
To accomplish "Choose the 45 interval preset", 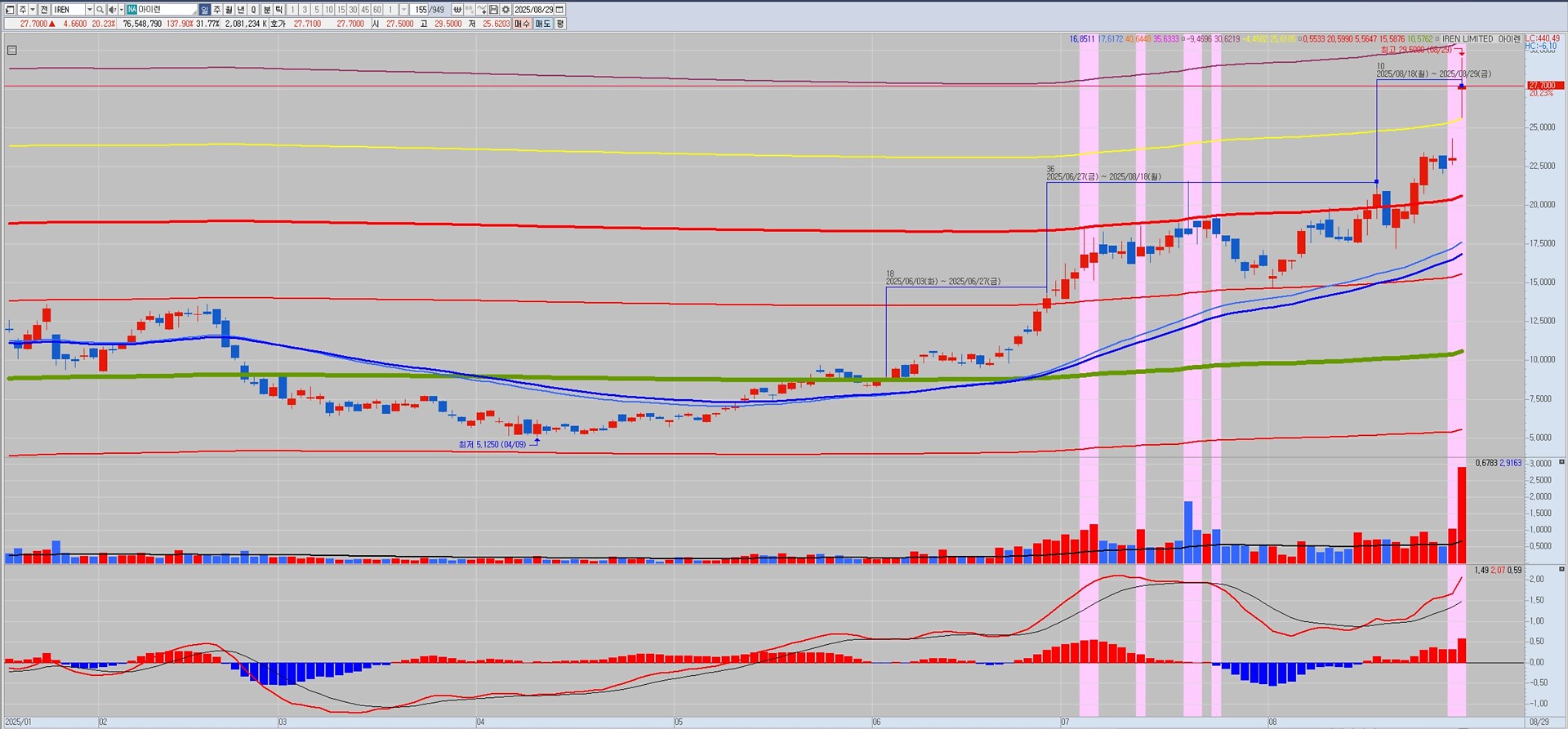I will coord(365,10).
